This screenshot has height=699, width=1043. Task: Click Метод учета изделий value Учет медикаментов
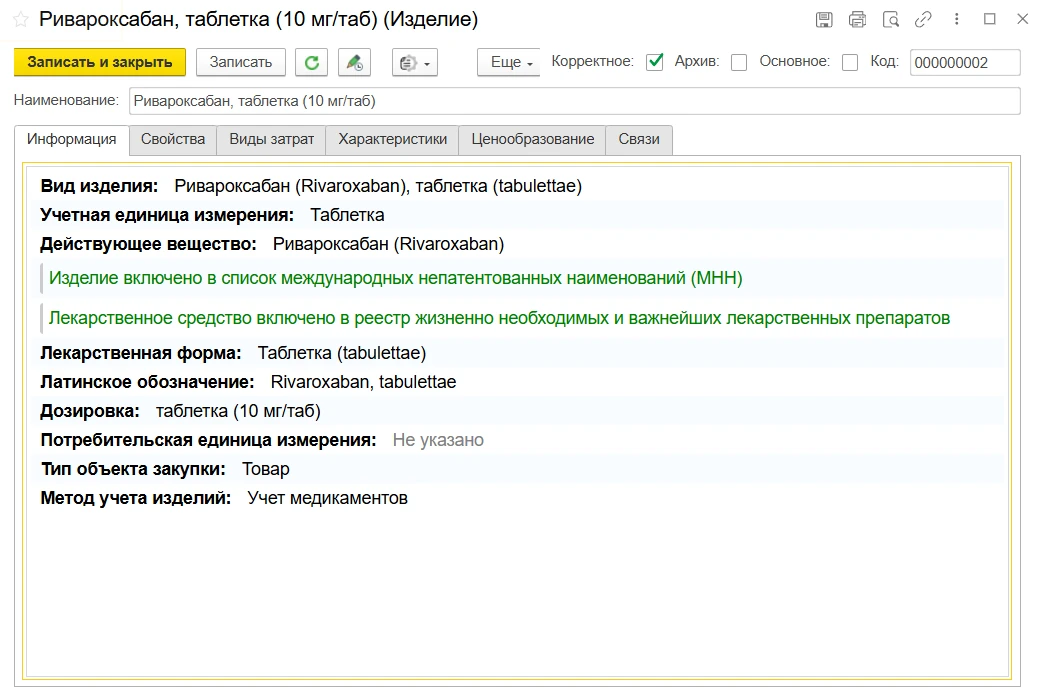click(327, 498)
